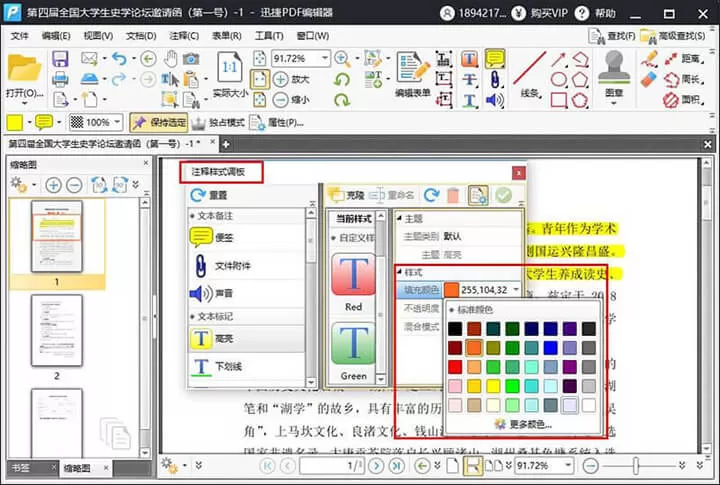
Task: Pick the bright red color swatch
Action: (x=455, y=367)
